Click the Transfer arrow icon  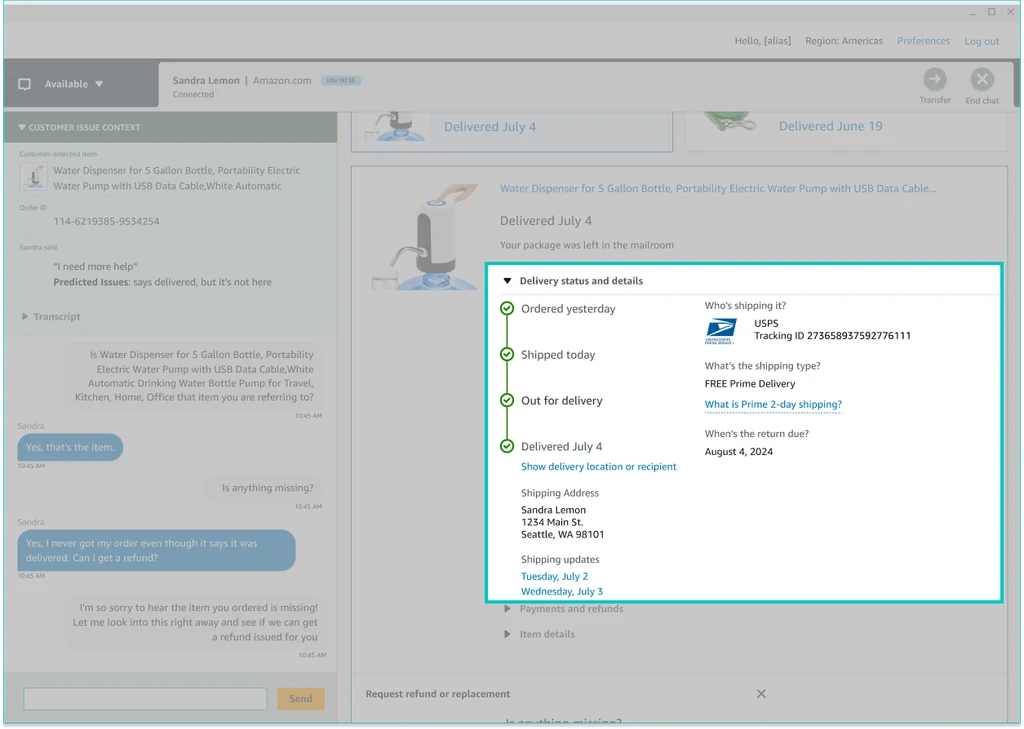pos(934,80)
